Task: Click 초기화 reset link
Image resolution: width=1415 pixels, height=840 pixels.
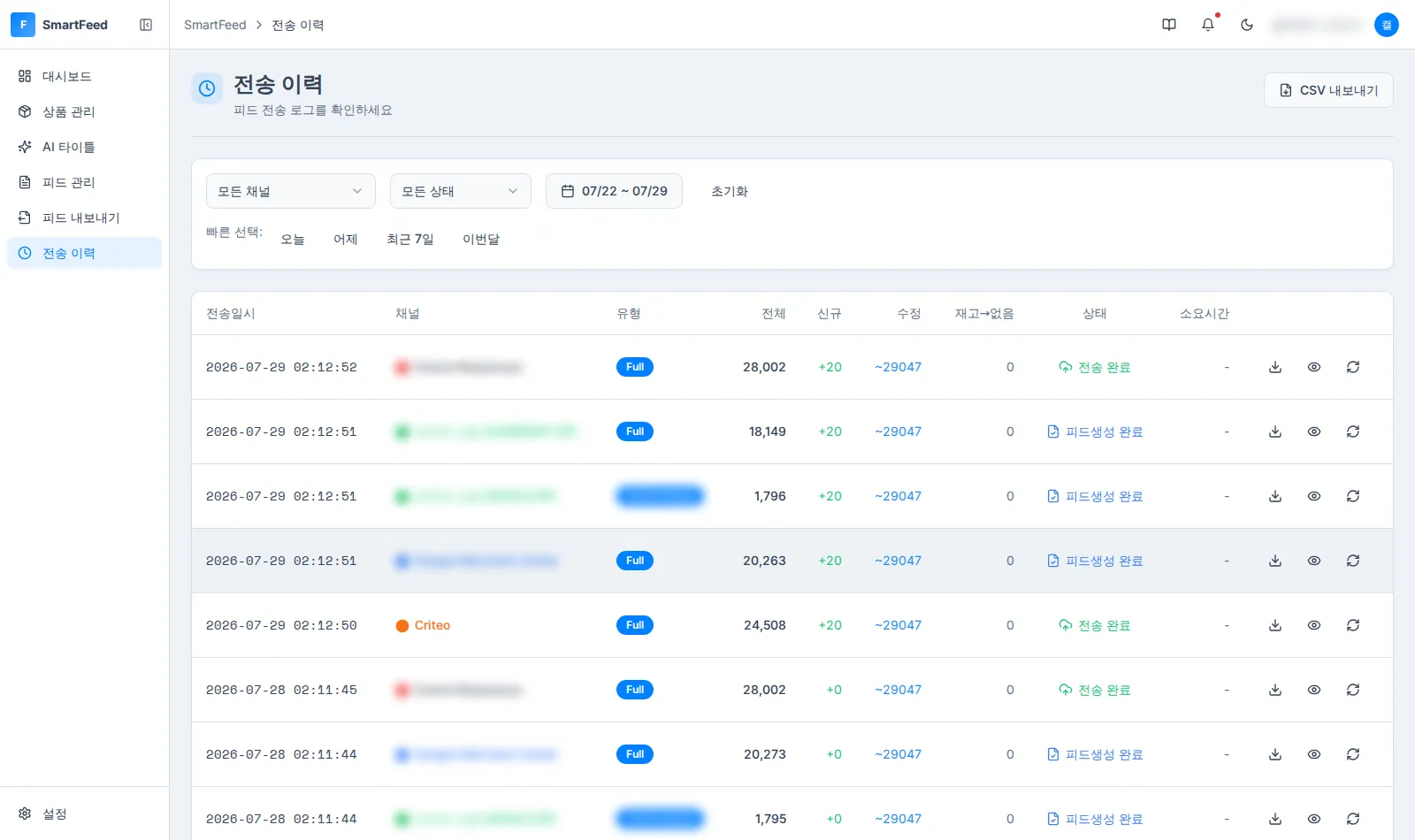Action: (730, 191)
